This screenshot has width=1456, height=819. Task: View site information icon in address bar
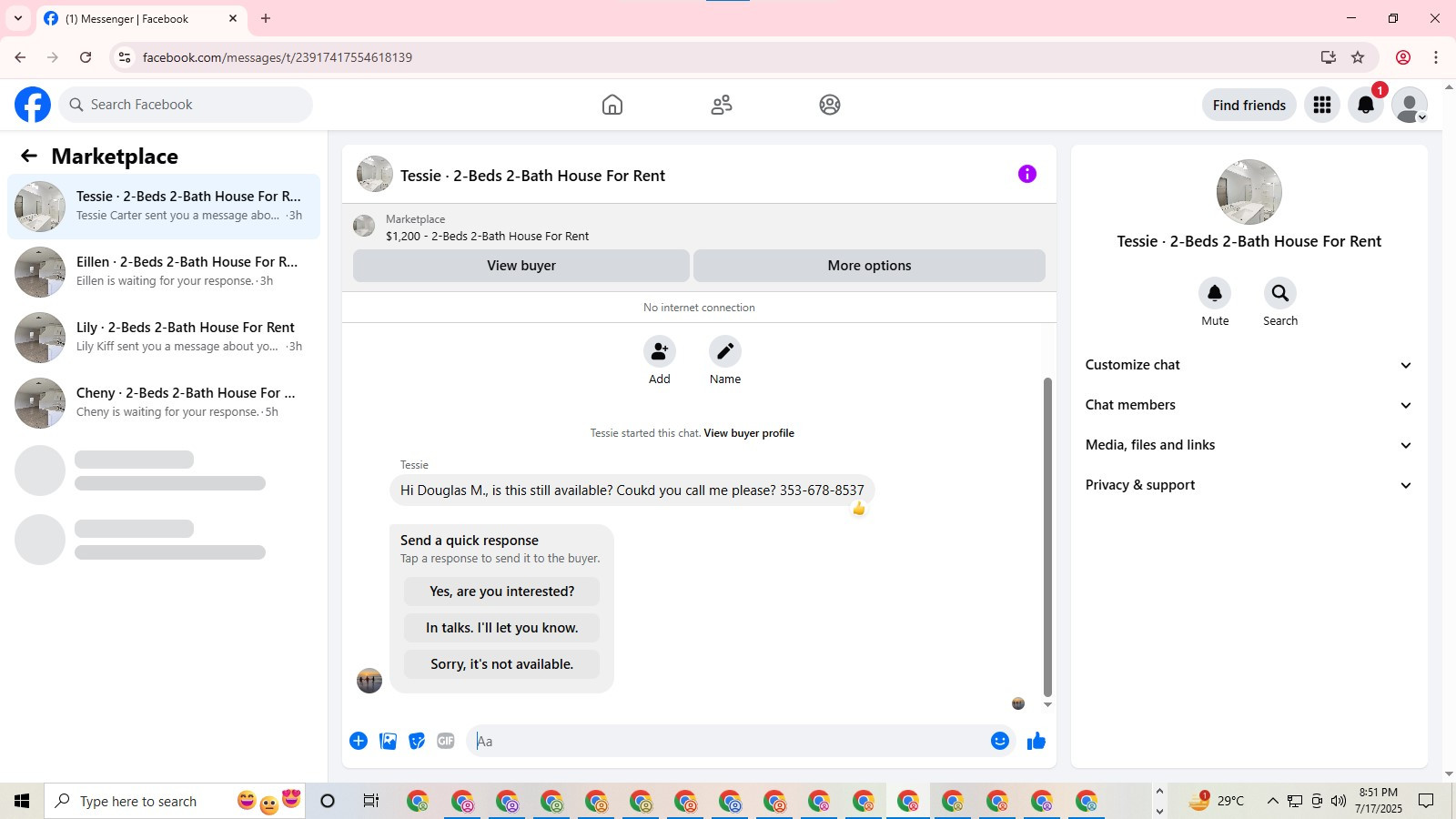coord(125,57)
